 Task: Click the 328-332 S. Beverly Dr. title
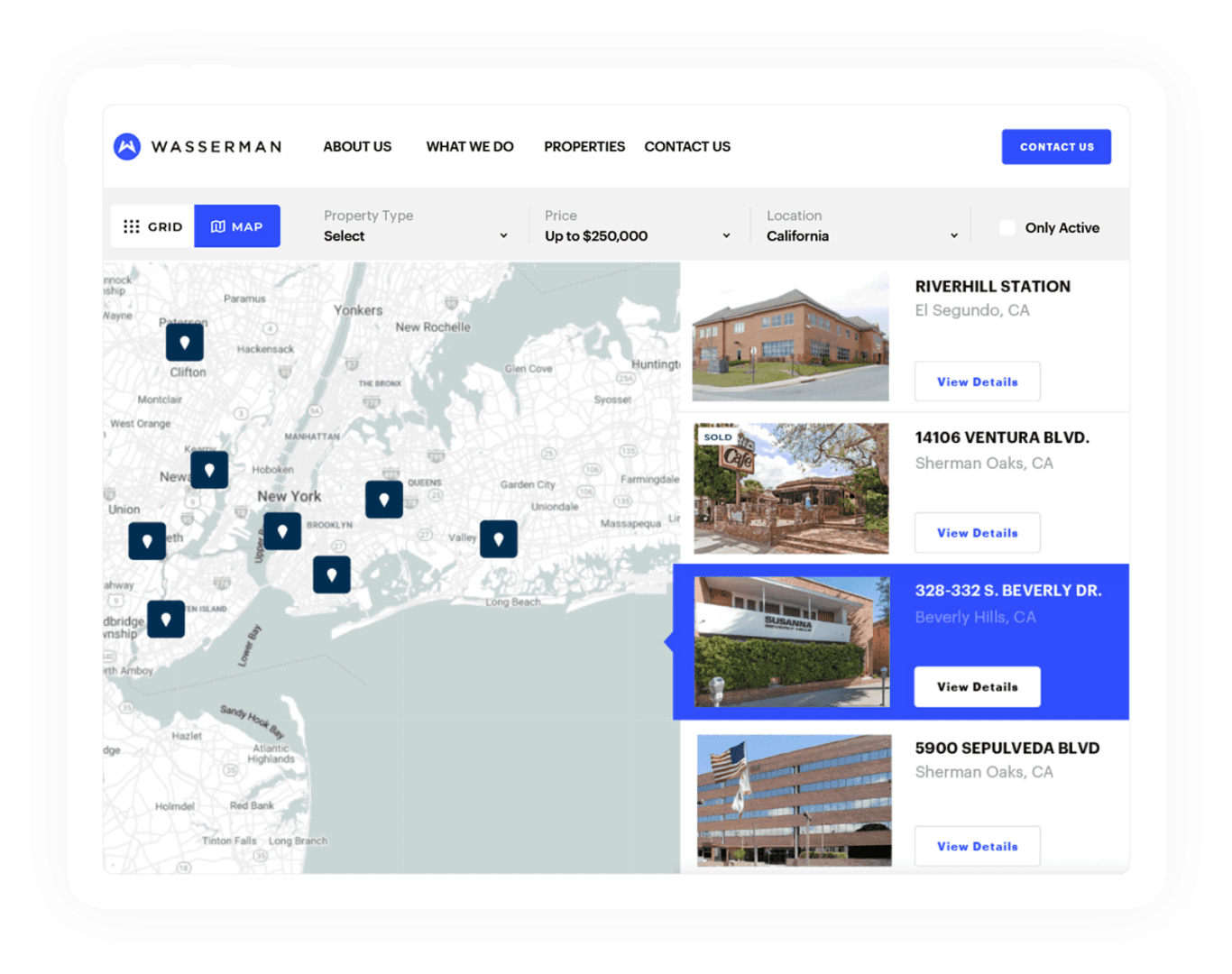[1008, 591]
